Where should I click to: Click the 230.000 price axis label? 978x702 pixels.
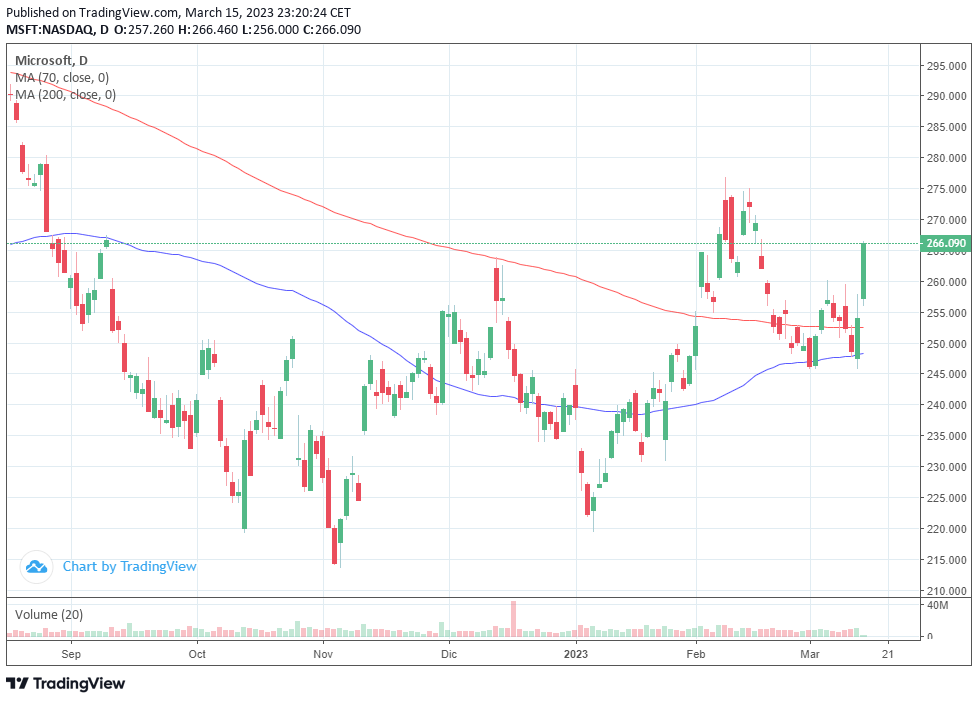[x=947, y=467]
